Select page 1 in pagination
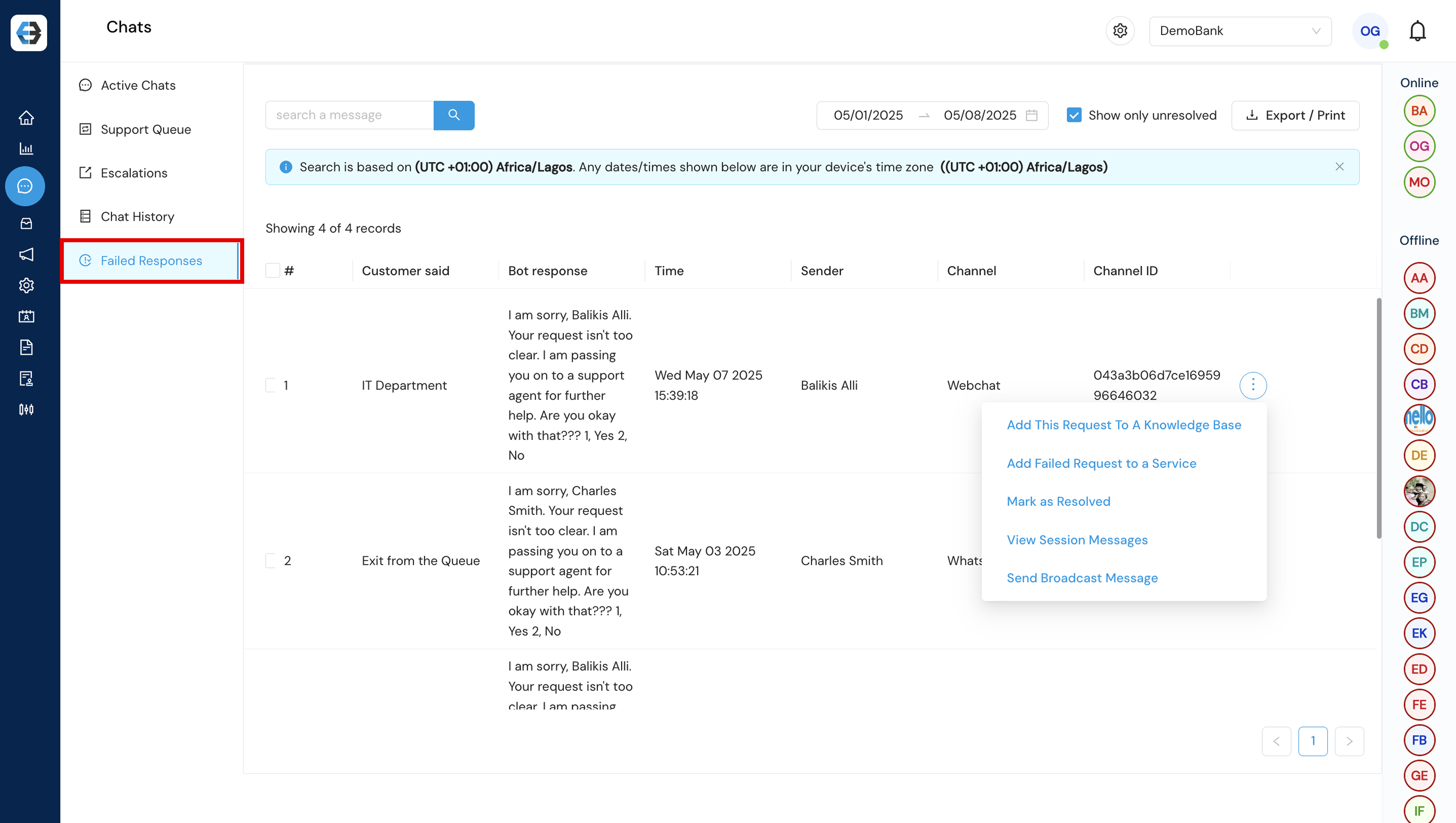The width and height of the screenshot is (1456, 823). point(1312,741)
